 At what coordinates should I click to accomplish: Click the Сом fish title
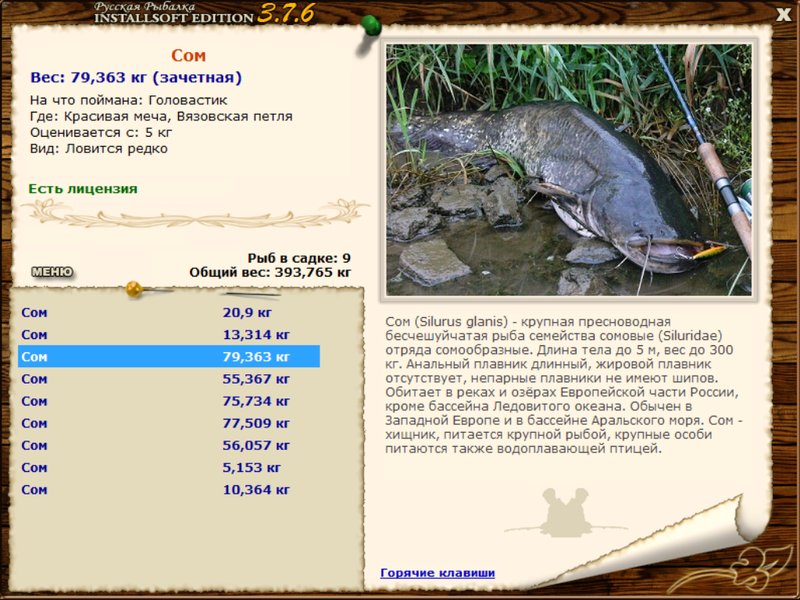coord(188,55)
